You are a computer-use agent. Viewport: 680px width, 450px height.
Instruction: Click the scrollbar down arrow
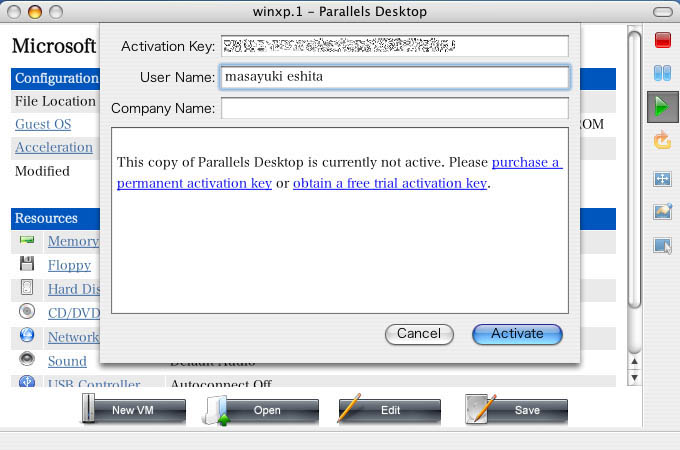[x=633, y=377]
